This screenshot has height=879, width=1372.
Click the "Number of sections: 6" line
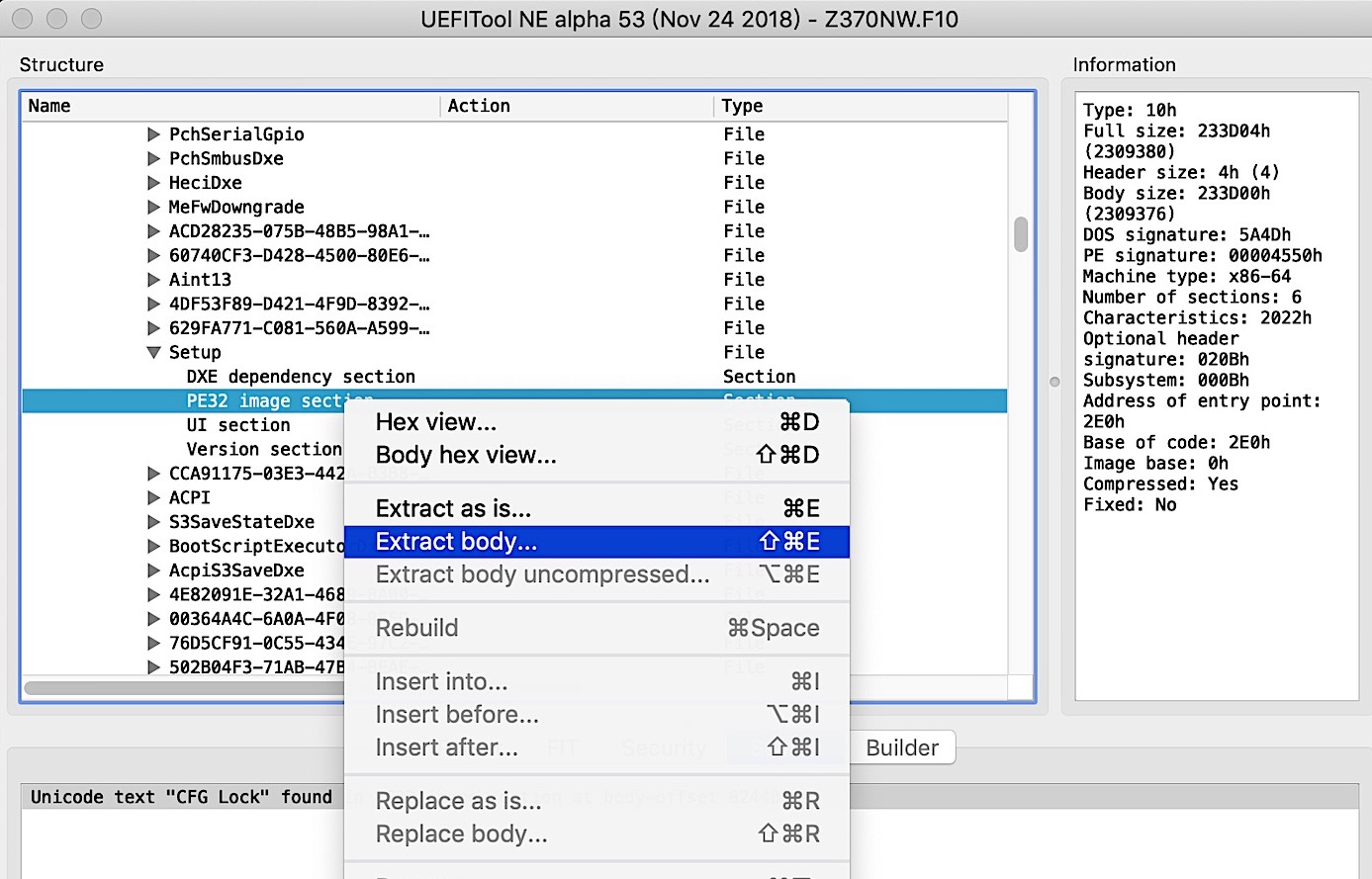[1192, 297]
